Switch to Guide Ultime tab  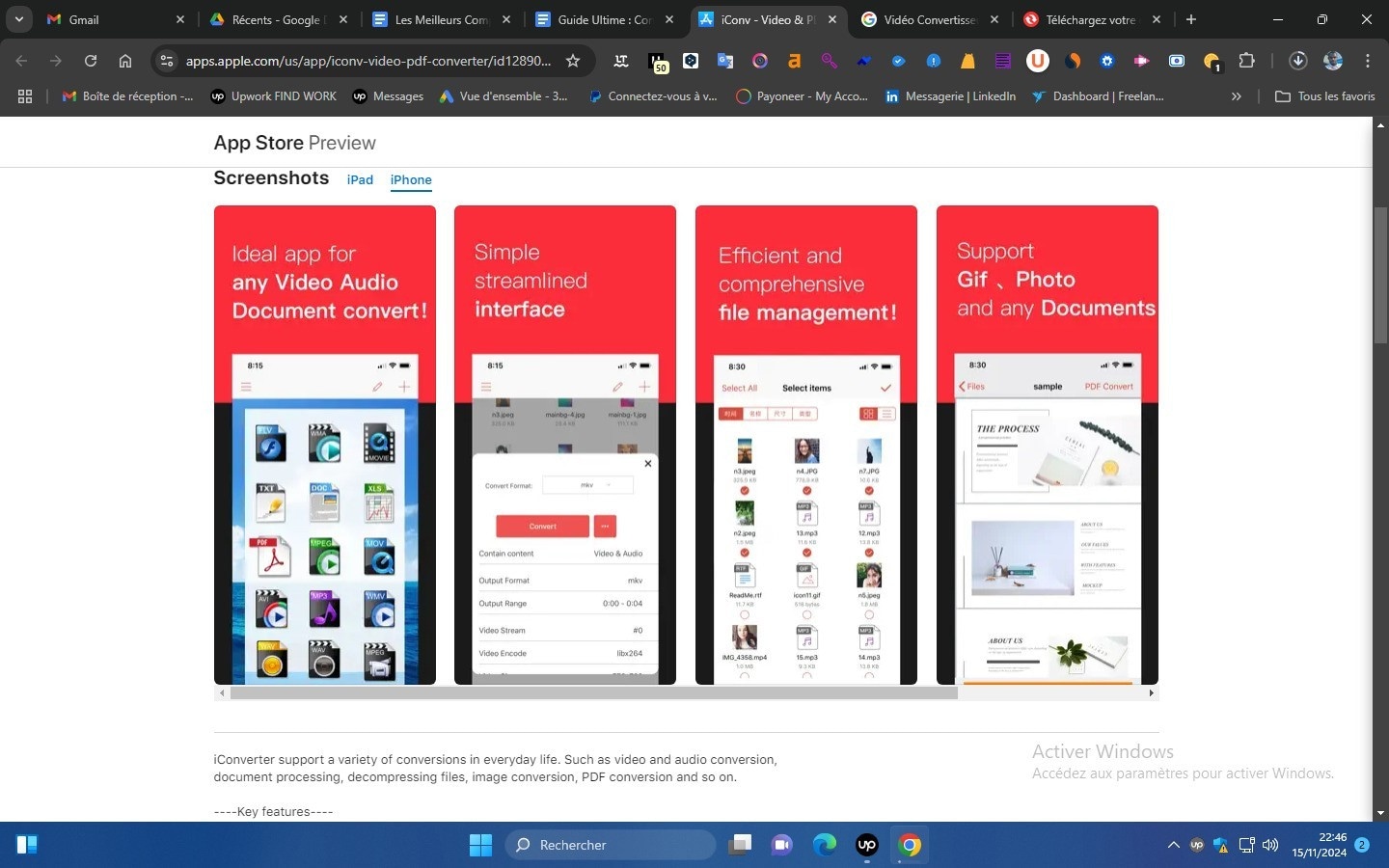(605, 19)
